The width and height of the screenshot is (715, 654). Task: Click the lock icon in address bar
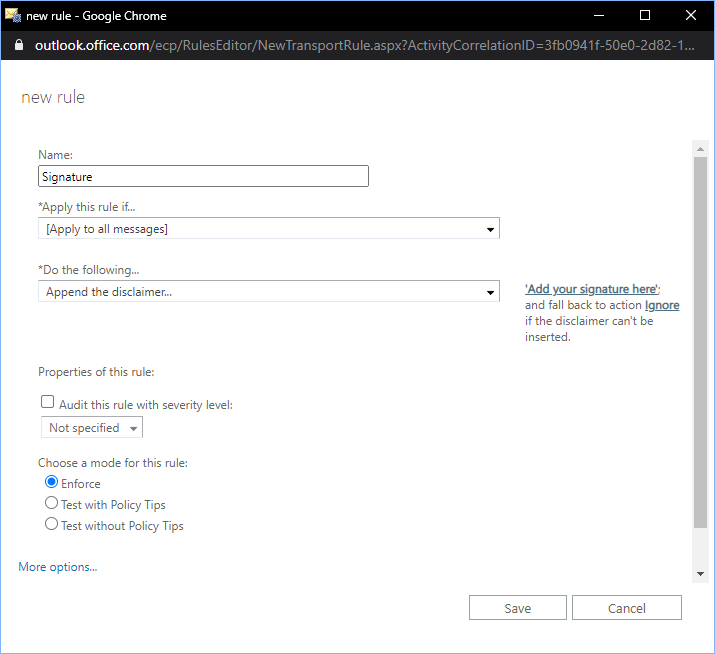(19, 46)
